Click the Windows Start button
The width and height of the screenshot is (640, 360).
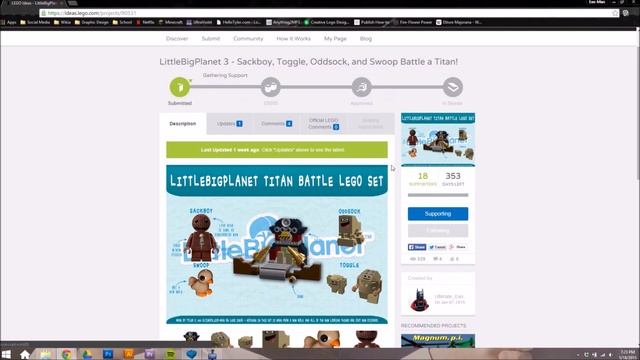point(6,354)
